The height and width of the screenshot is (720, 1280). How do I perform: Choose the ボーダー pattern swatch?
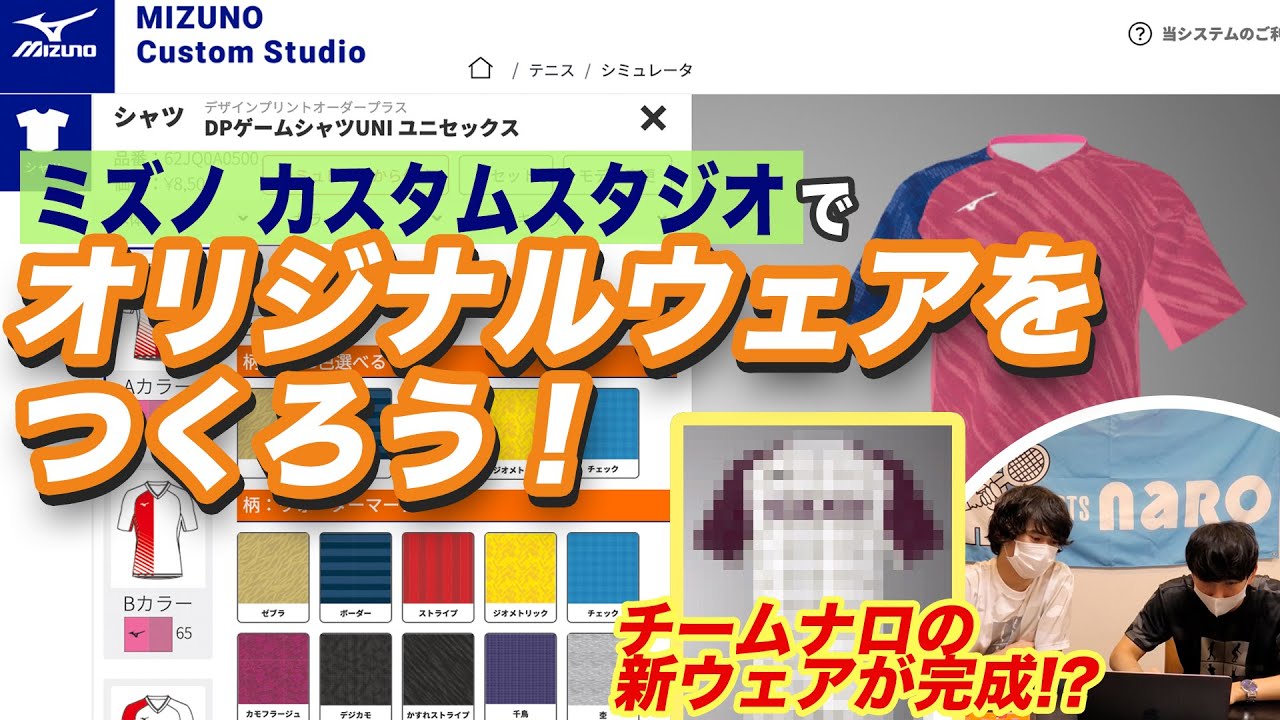point(356,576)
